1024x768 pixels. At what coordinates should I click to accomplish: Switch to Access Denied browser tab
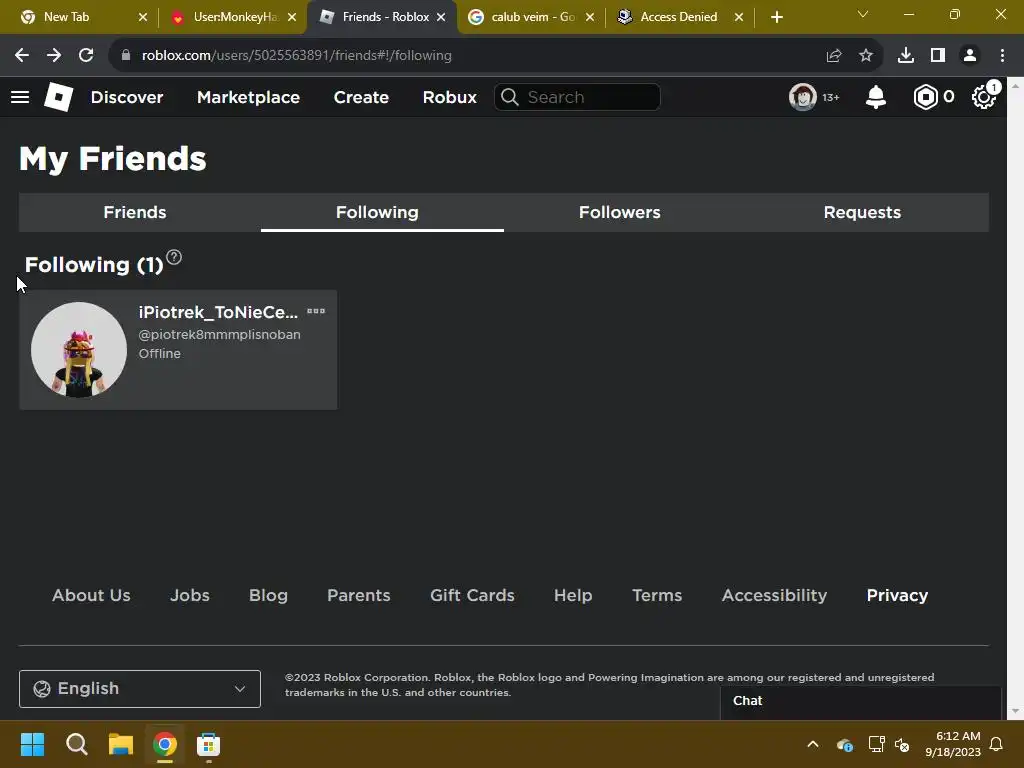click(679, 17)
